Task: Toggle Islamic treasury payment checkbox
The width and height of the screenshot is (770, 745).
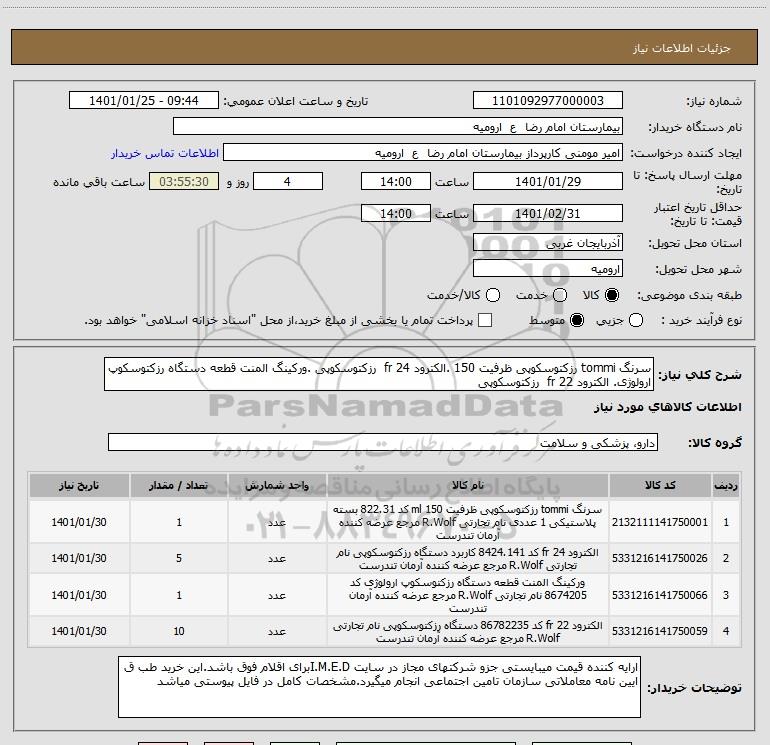Action: click(485, 320)
